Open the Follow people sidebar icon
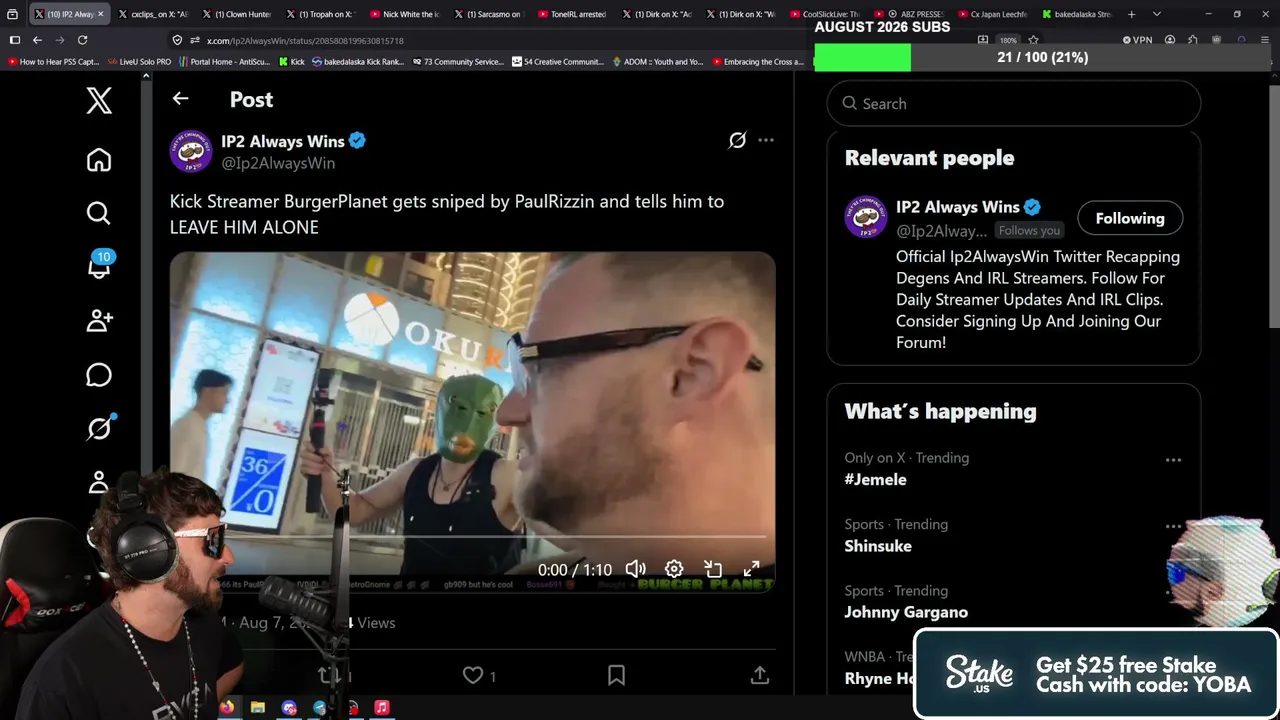 (x=99, y=320)
